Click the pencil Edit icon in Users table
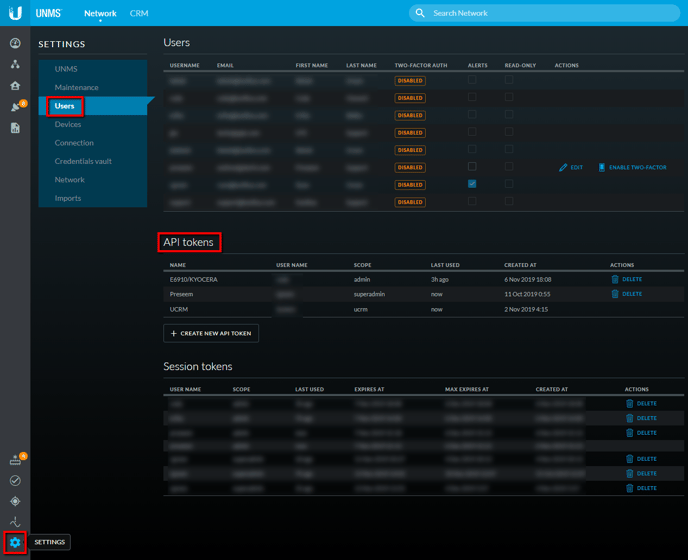The height and width of the screenshot is (560, 688). (x=563, y=167)
